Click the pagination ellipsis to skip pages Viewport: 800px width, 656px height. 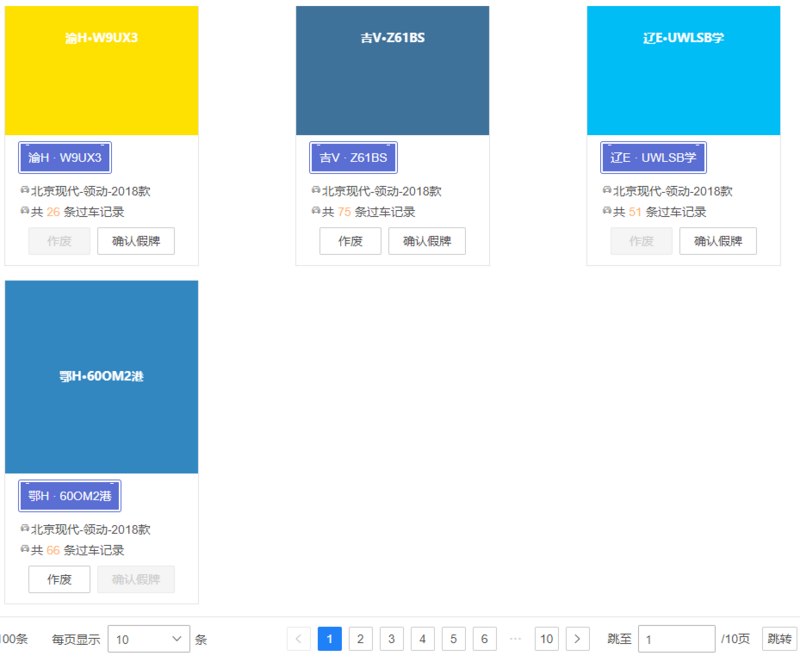click(x=515, y=639)
